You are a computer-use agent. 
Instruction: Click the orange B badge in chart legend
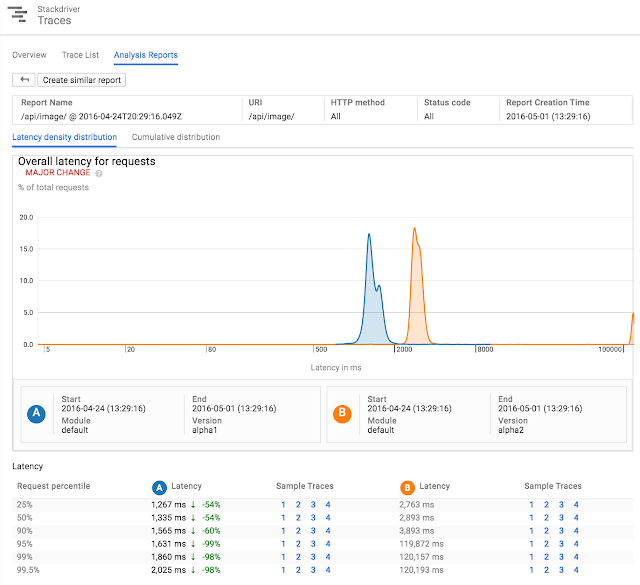pyautogui.click(x=342, y=414)
